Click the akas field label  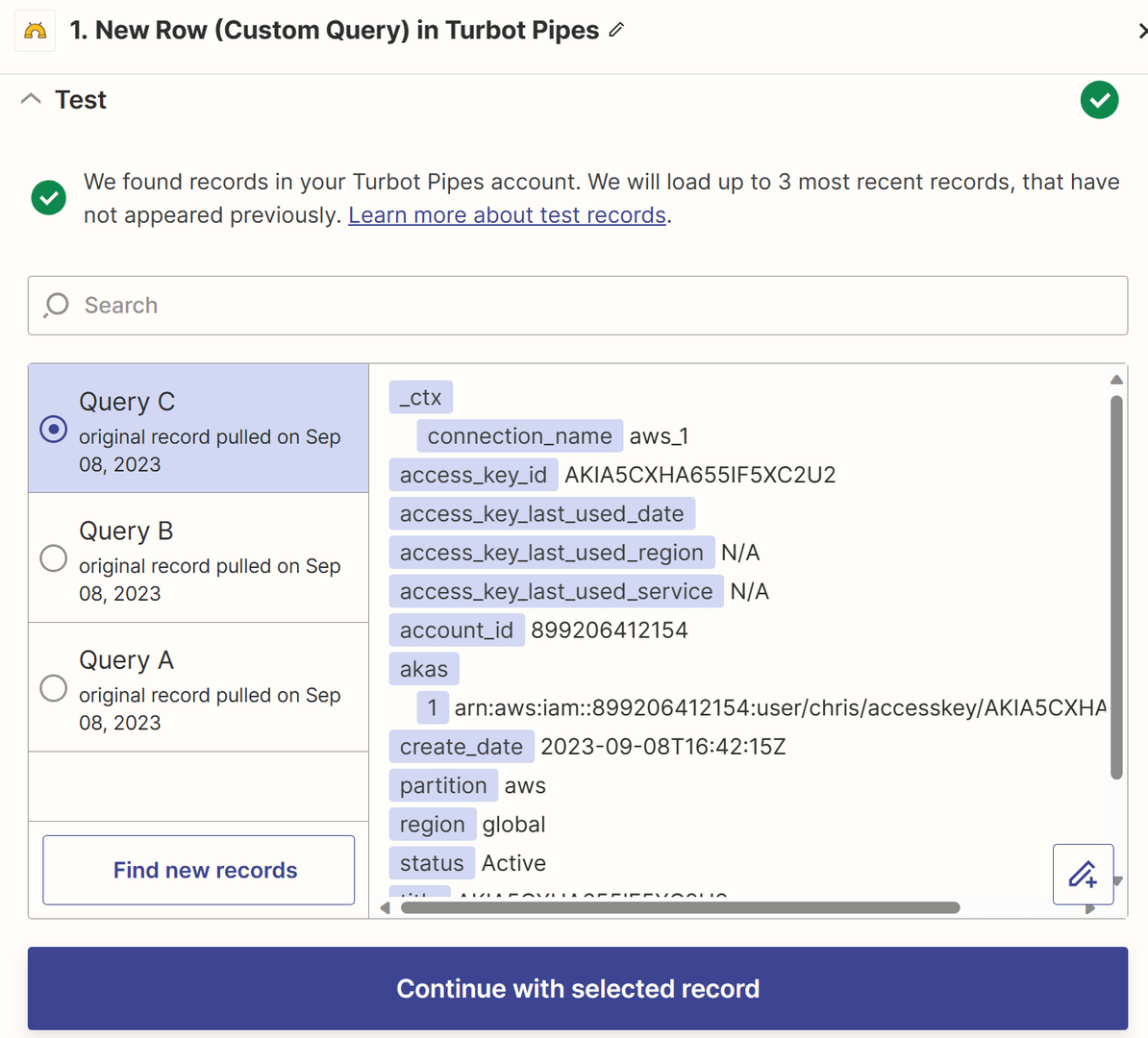click(x=424, y=669)
